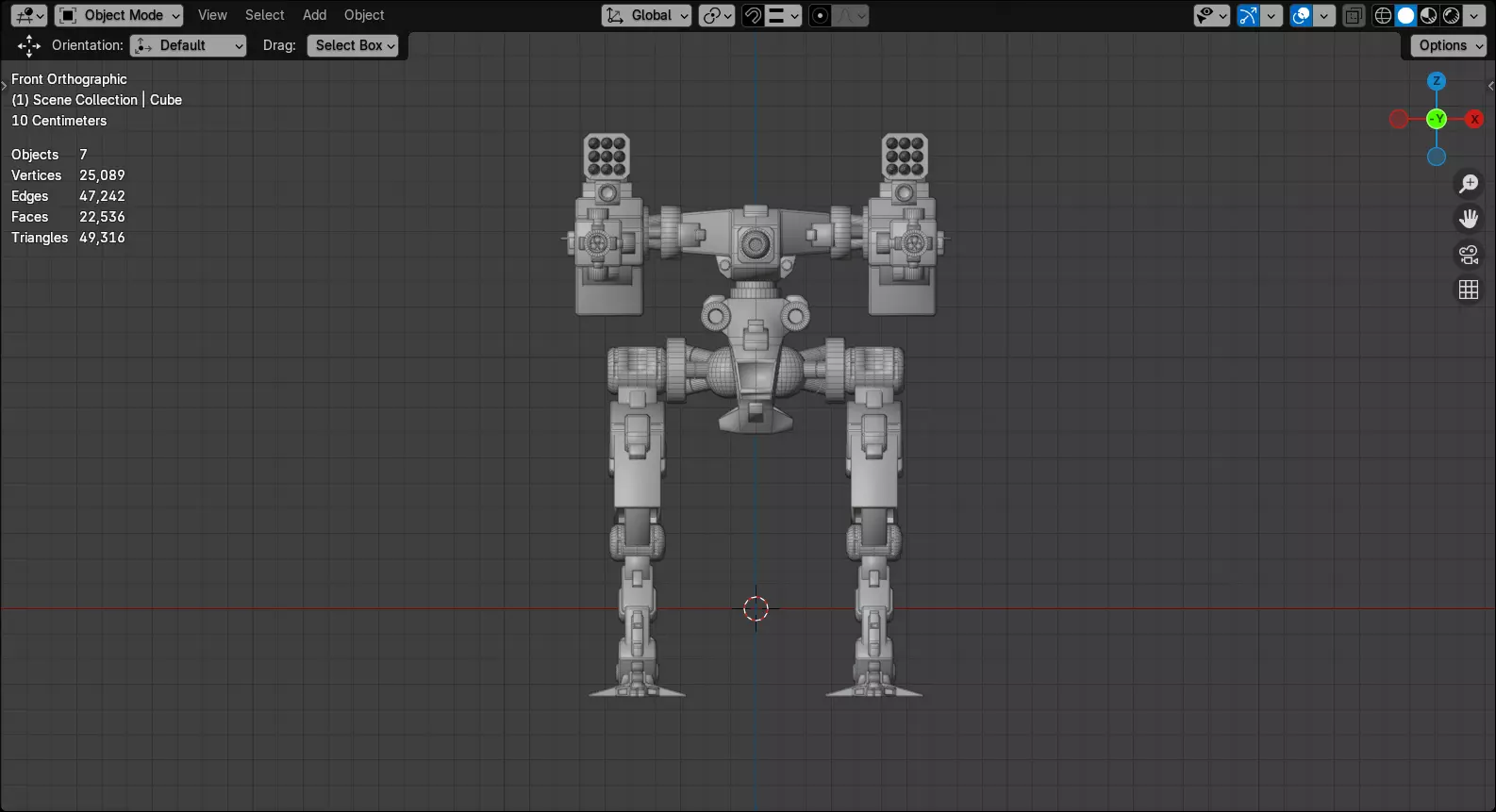Click Edges count '47,242'

102,196
